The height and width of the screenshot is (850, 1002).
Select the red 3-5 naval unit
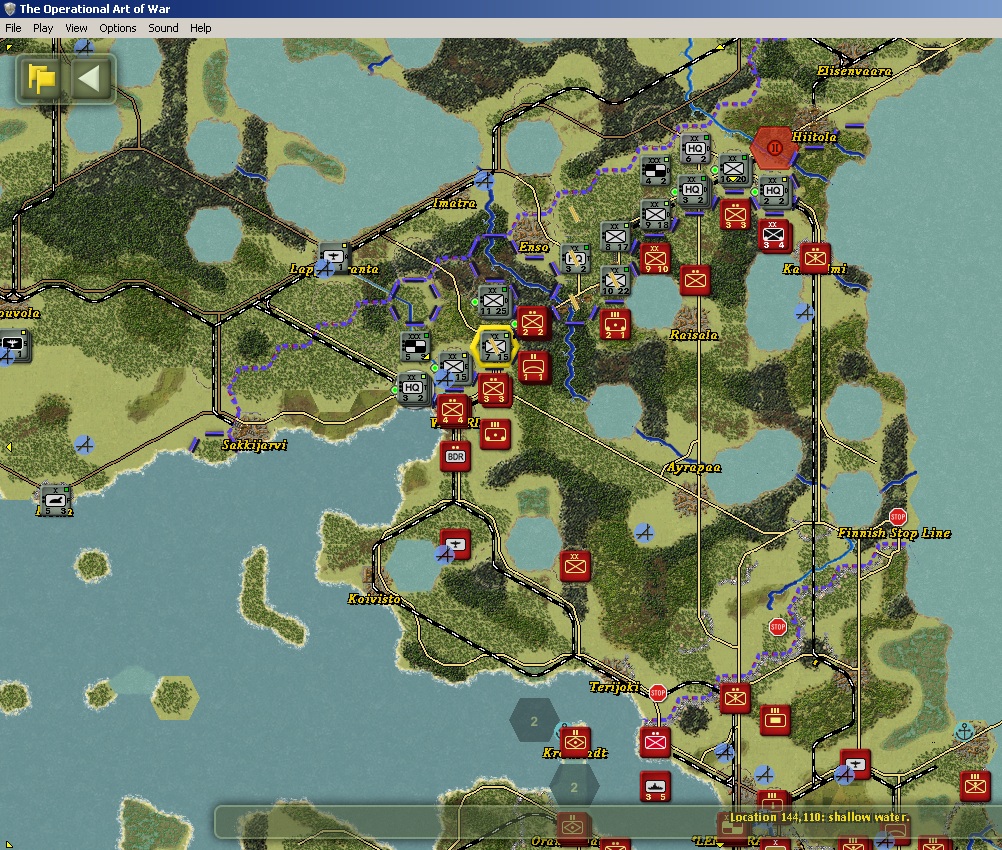click(655, 786)
